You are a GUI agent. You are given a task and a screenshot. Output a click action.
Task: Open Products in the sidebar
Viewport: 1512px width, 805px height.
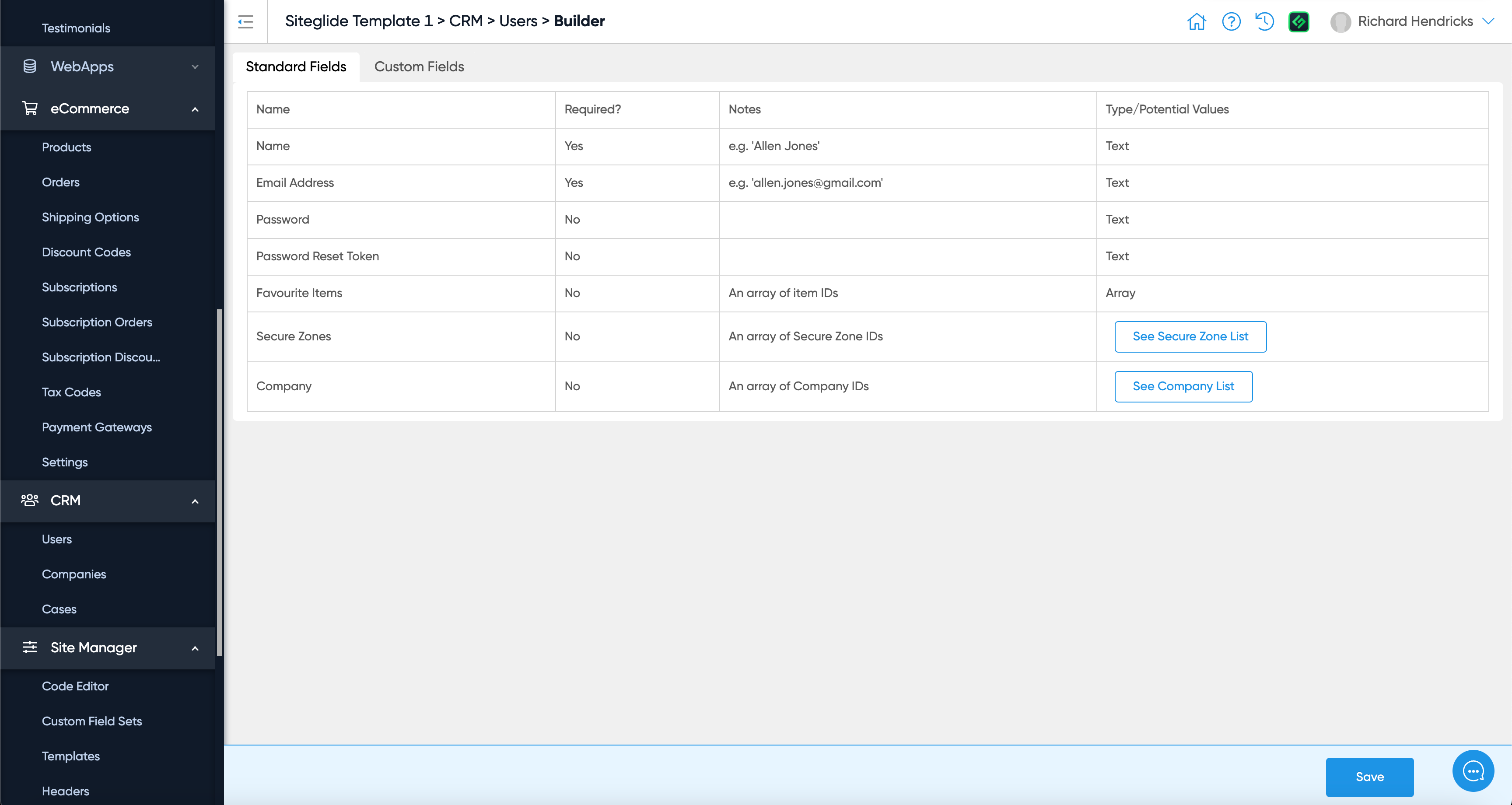pos(66,147)
